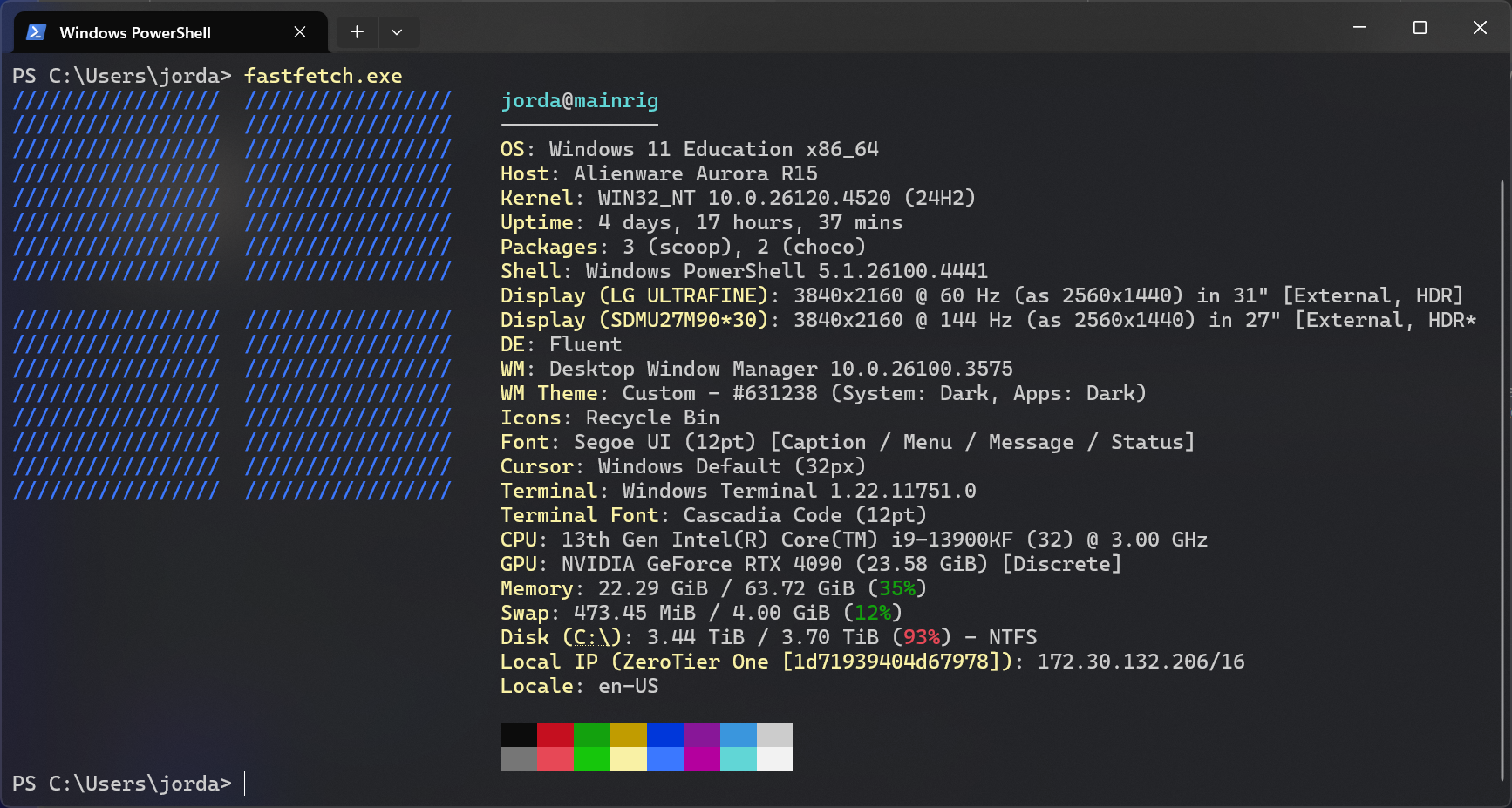Screen dimensions: 1512x808
Task: Click the Display SDMU27M90*30 line
Action: coord(989,320)
